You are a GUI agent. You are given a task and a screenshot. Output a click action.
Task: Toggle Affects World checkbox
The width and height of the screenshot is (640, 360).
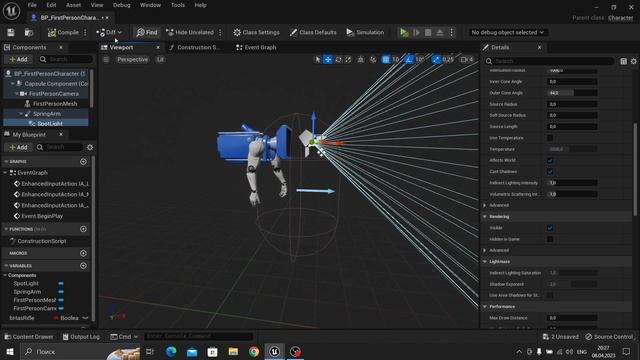(x=550, y=160)
